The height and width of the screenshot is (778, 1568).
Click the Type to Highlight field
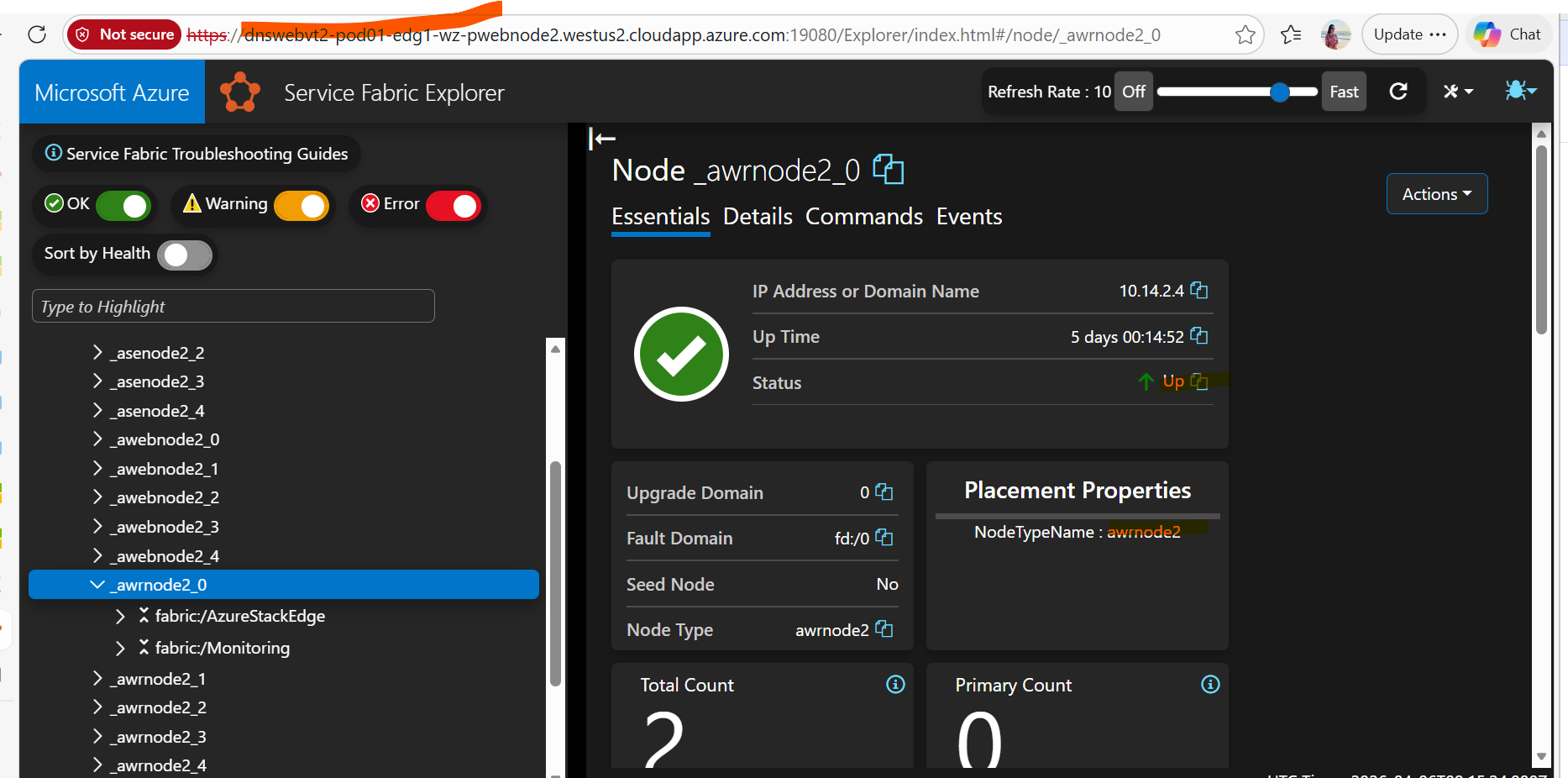click(x=233, y=306)
